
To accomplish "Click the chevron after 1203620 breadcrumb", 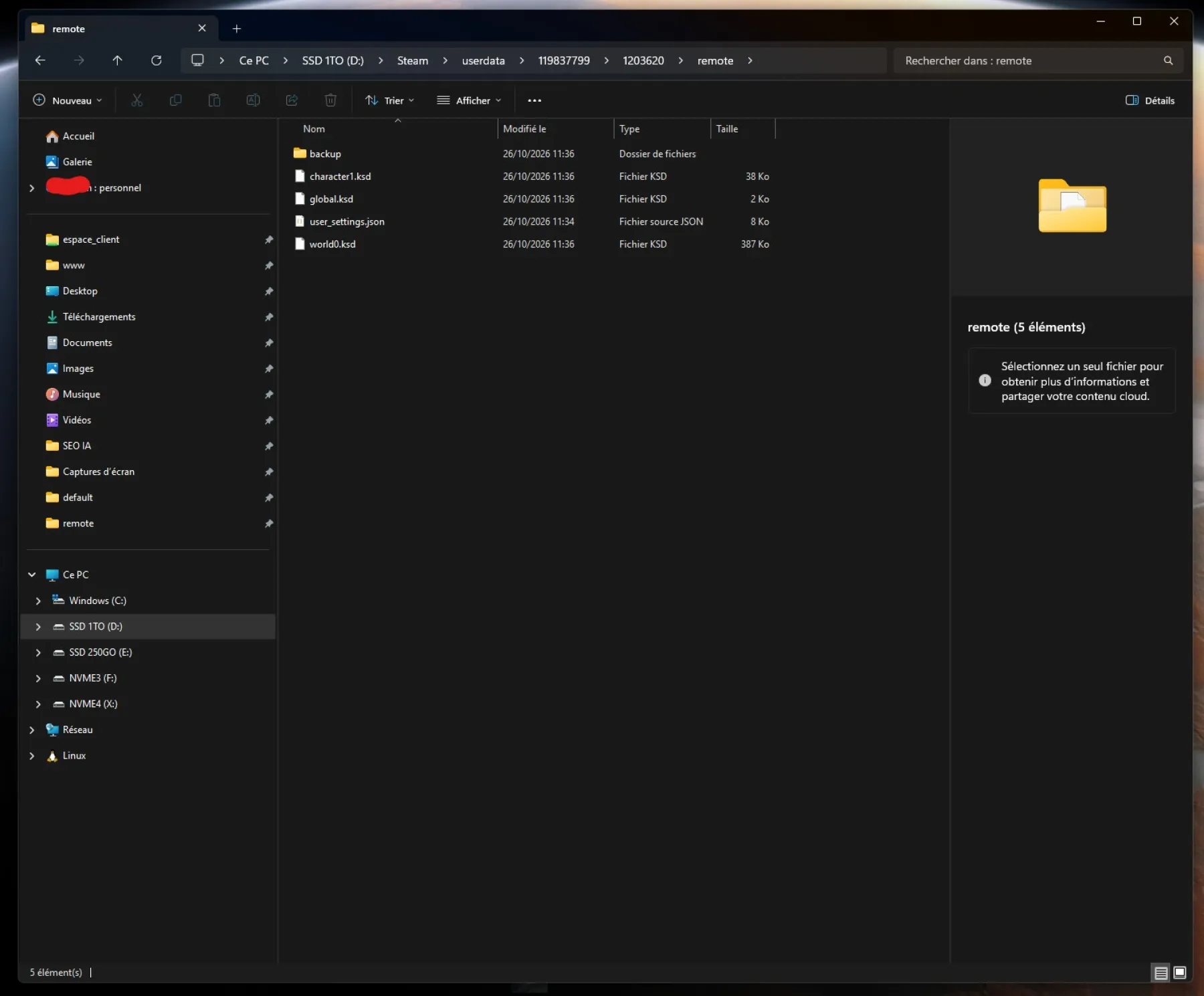I will (680, 60).
